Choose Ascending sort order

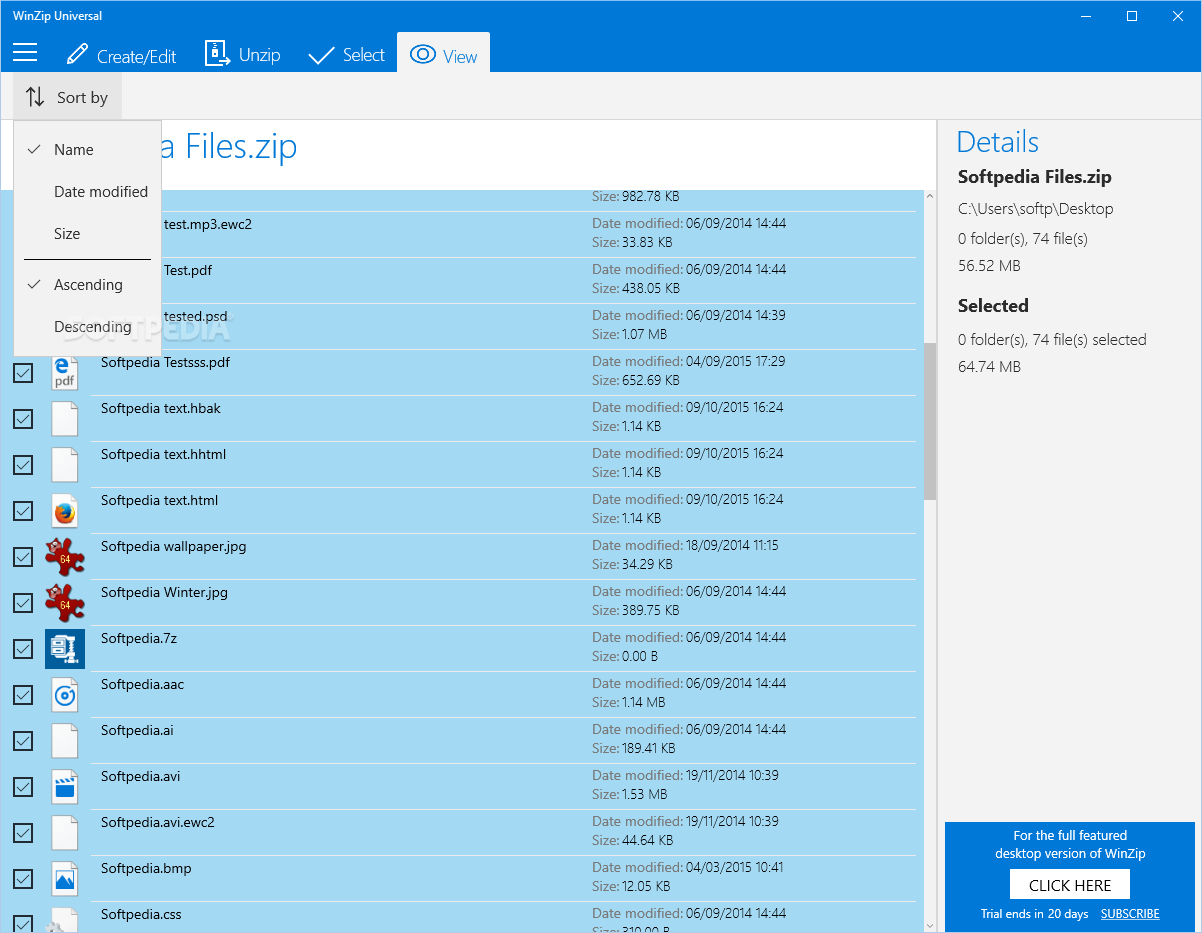click(x=87, y=284)
